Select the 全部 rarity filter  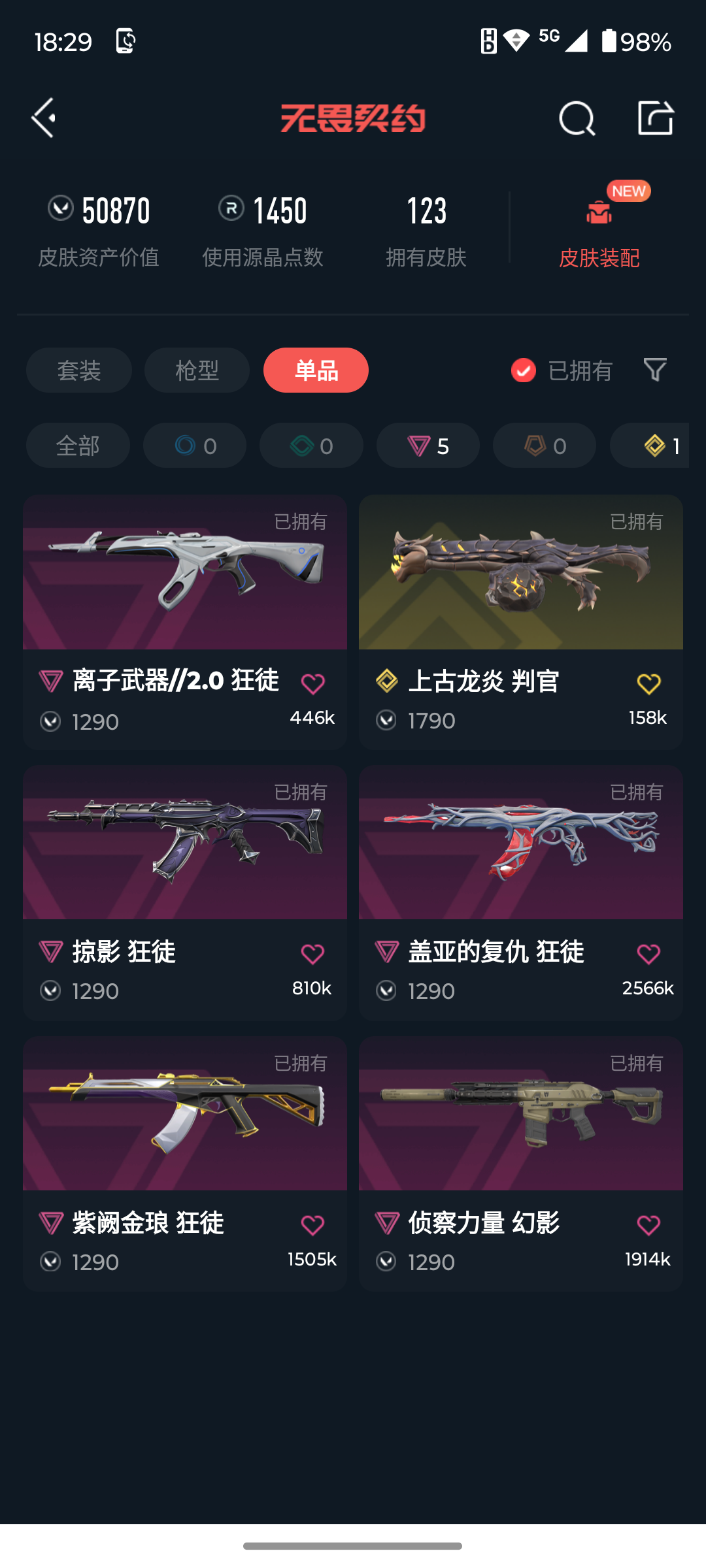78,446
